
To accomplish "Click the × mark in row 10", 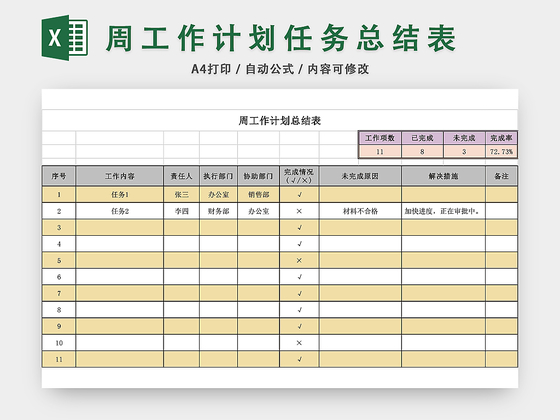I will 299,343.
